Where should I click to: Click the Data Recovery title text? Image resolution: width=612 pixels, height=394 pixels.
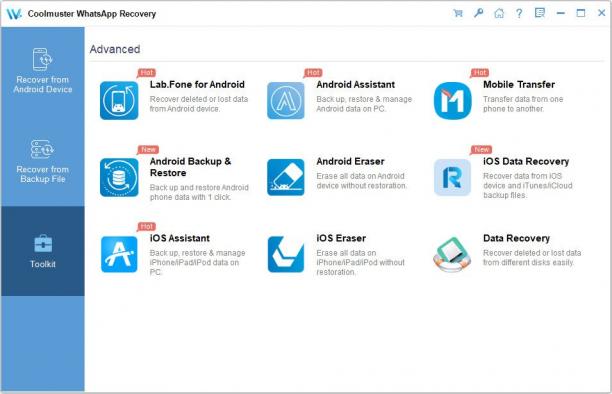[516, 238]
